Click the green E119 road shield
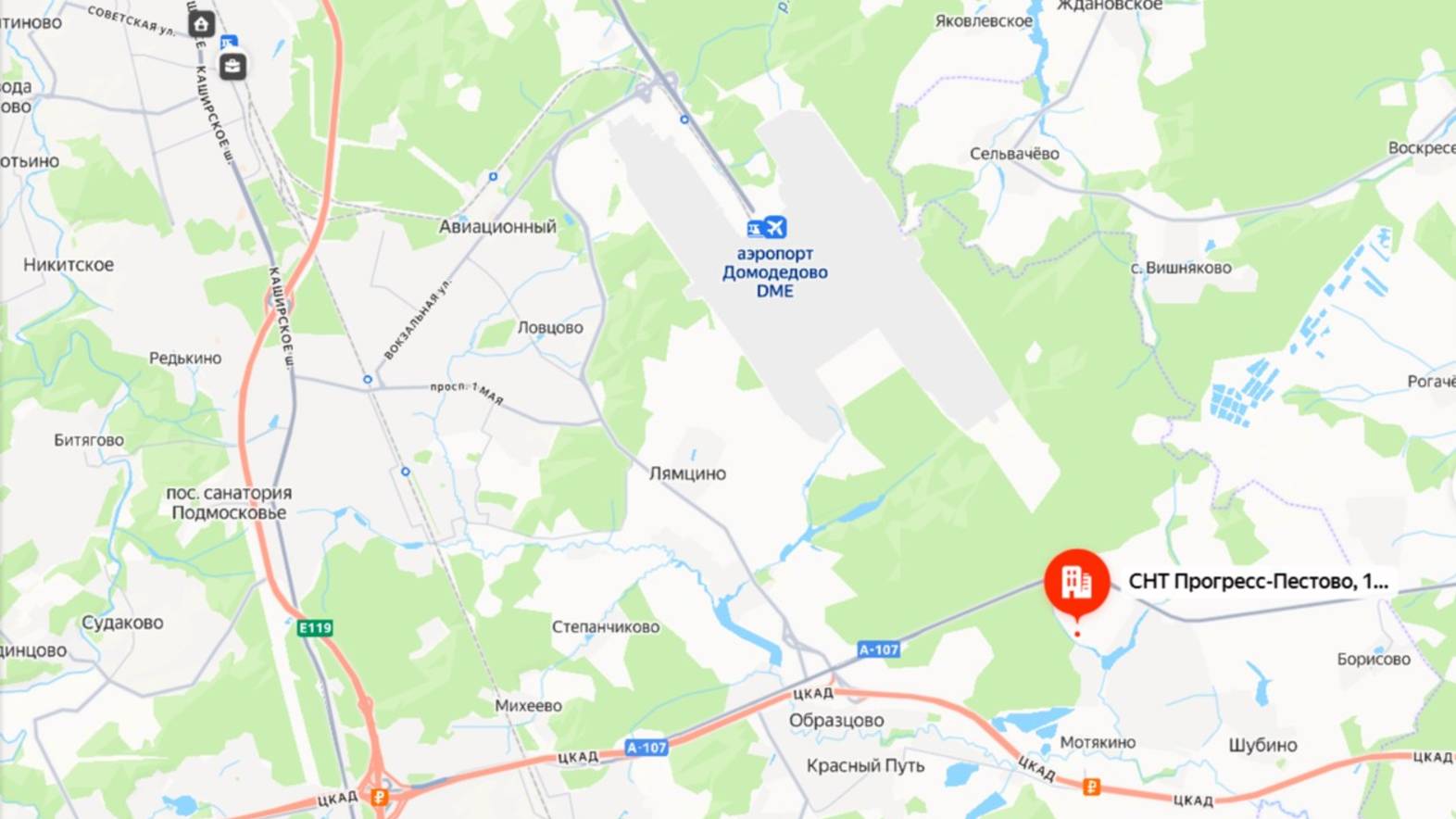Viewport: 1456px width, 819px height. [315, 627]
